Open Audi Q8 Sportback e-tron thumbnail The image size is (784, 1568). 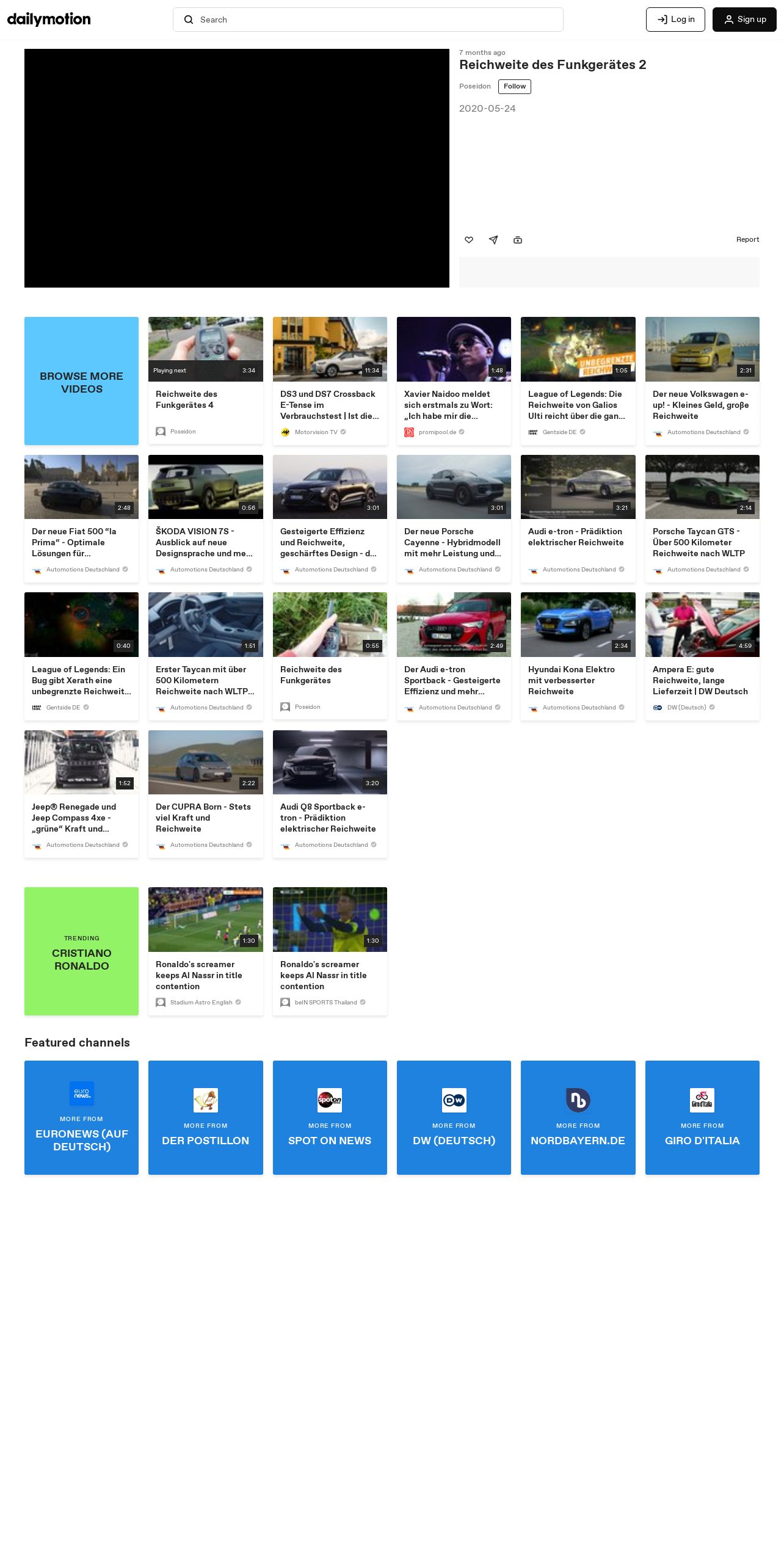coord(330,762)
